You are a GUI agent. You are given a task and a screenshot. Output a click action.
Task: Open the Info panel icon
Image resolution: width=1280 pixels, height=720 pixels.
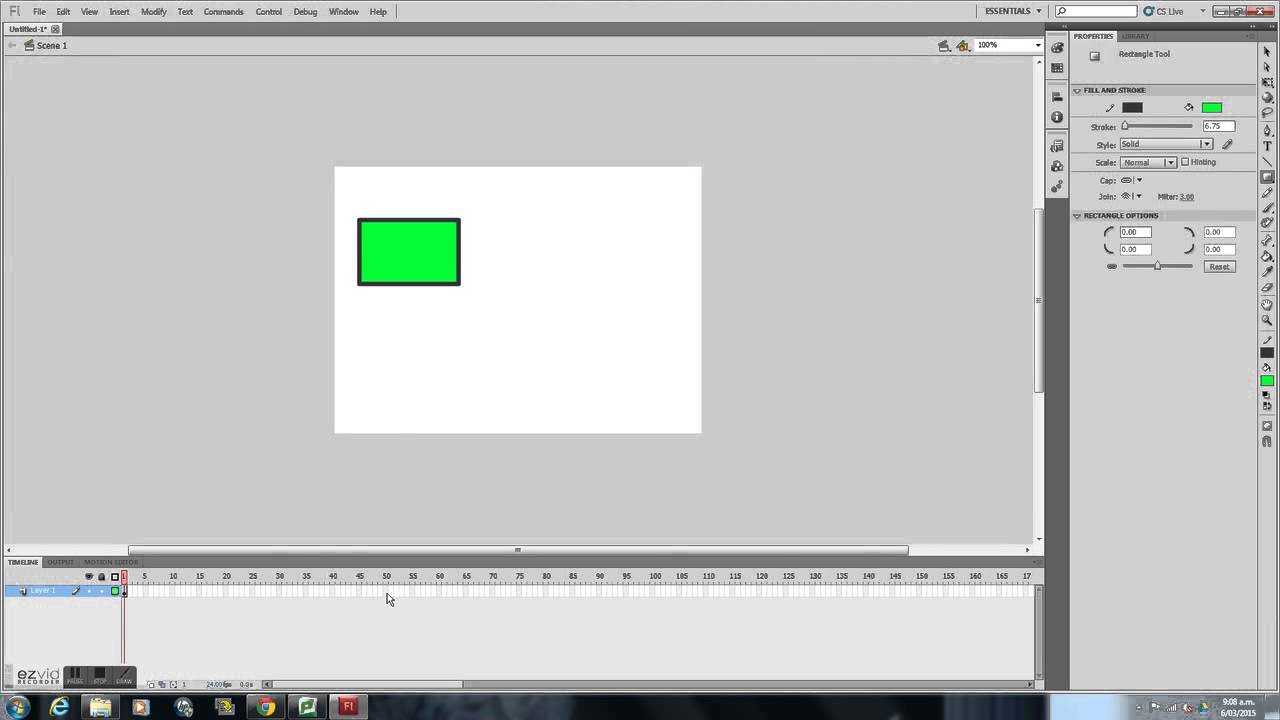click(1057, 117)
